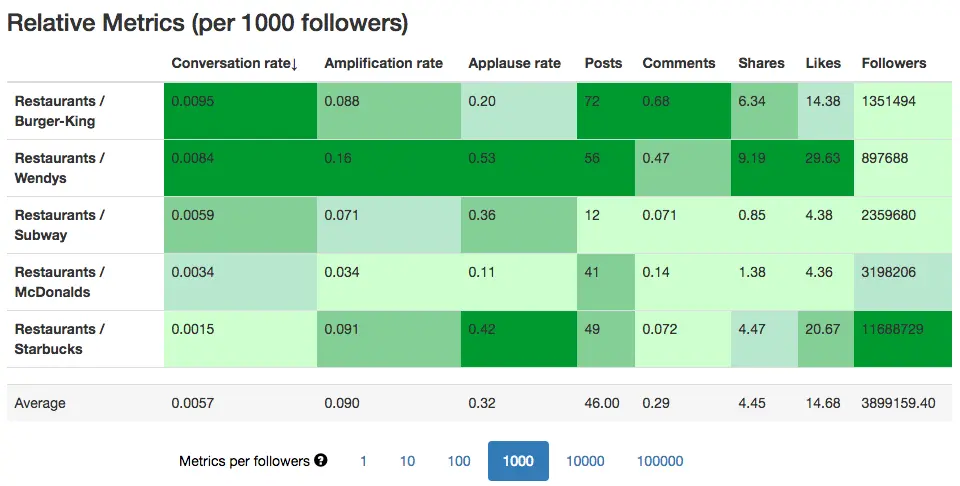Click the Comments column header
The width and height of the screenshot is (960, 486).
coord(679,63)
